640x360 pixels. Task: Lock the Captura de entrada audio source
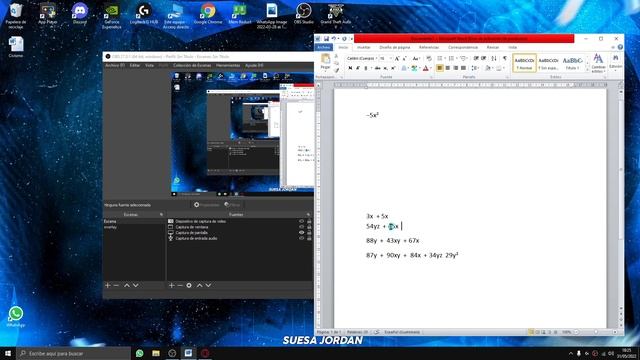click(309, 238)
